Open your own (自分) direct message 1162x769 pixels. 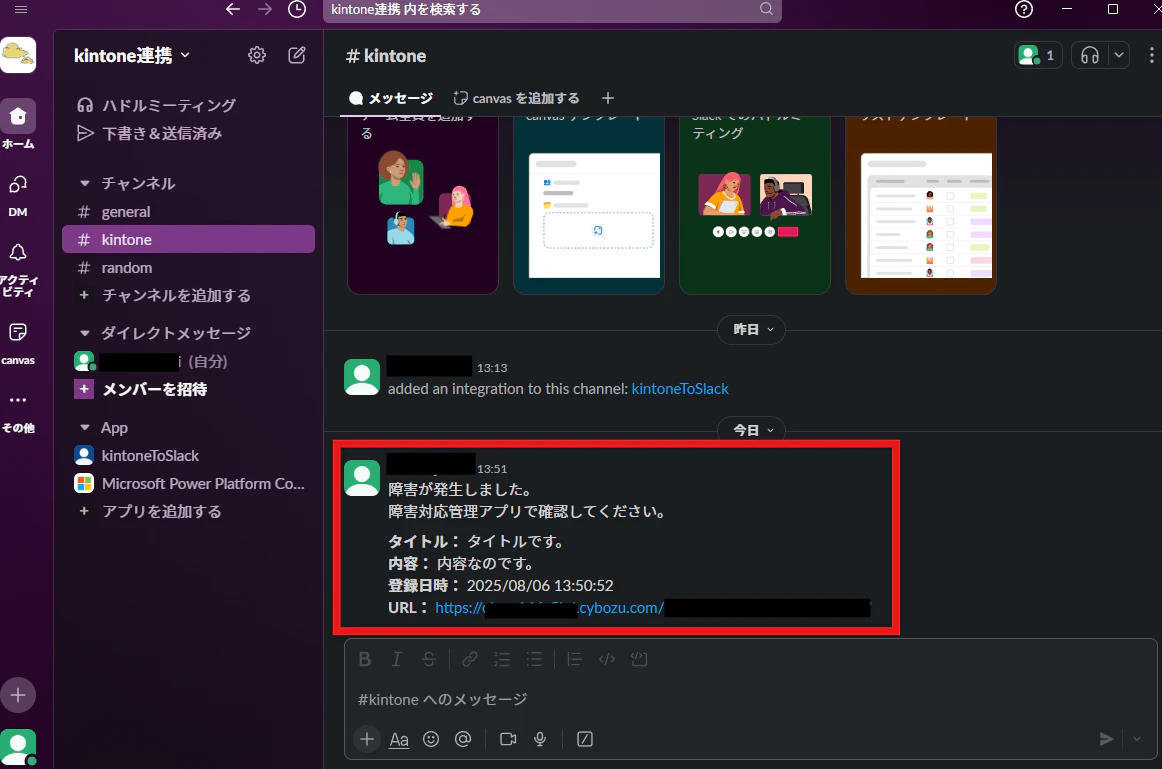pos(188,362)
